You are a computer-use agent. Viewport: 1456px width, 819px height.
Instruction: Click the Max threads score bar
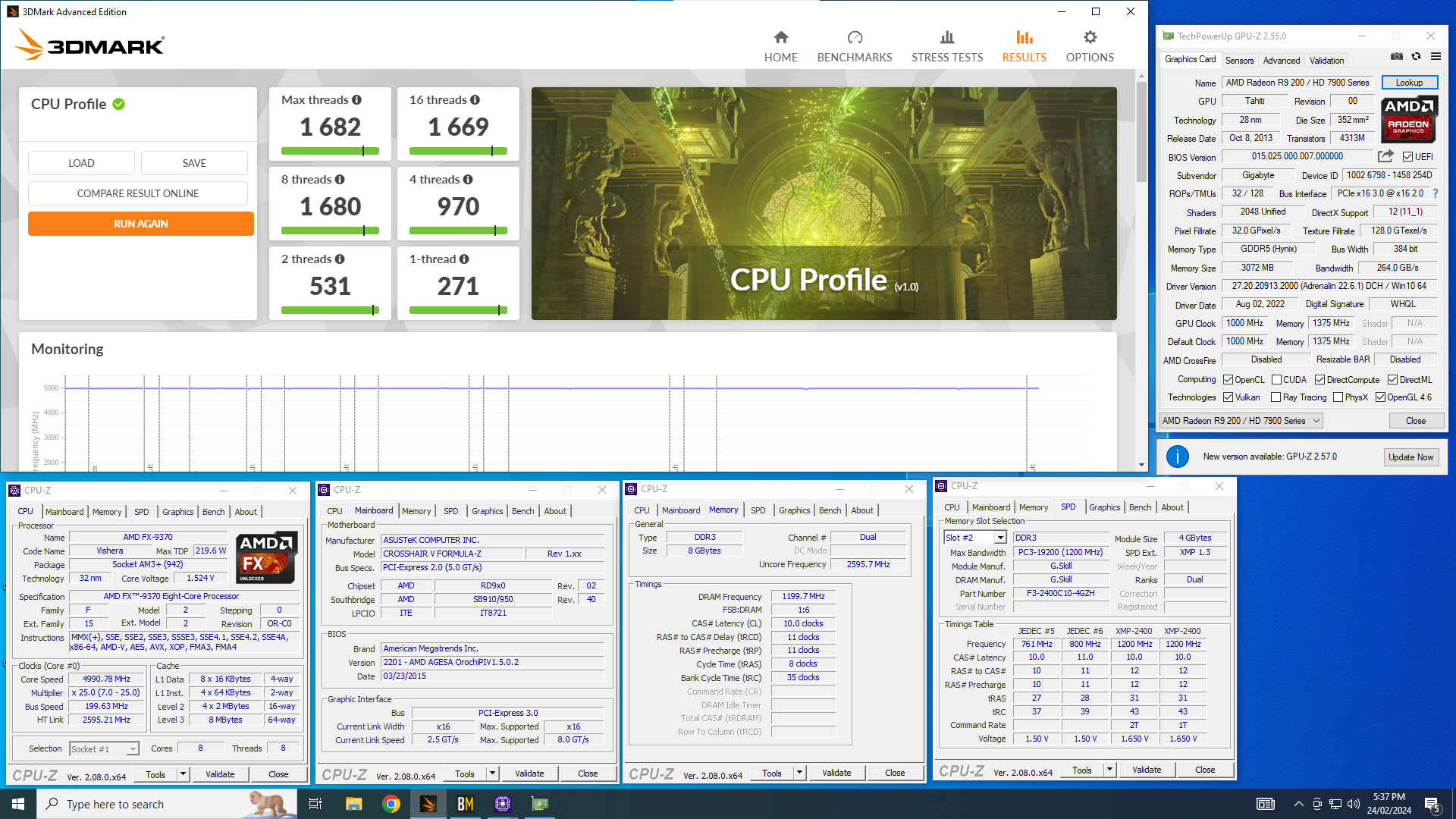pyautogui.click(x=330, y=151)
